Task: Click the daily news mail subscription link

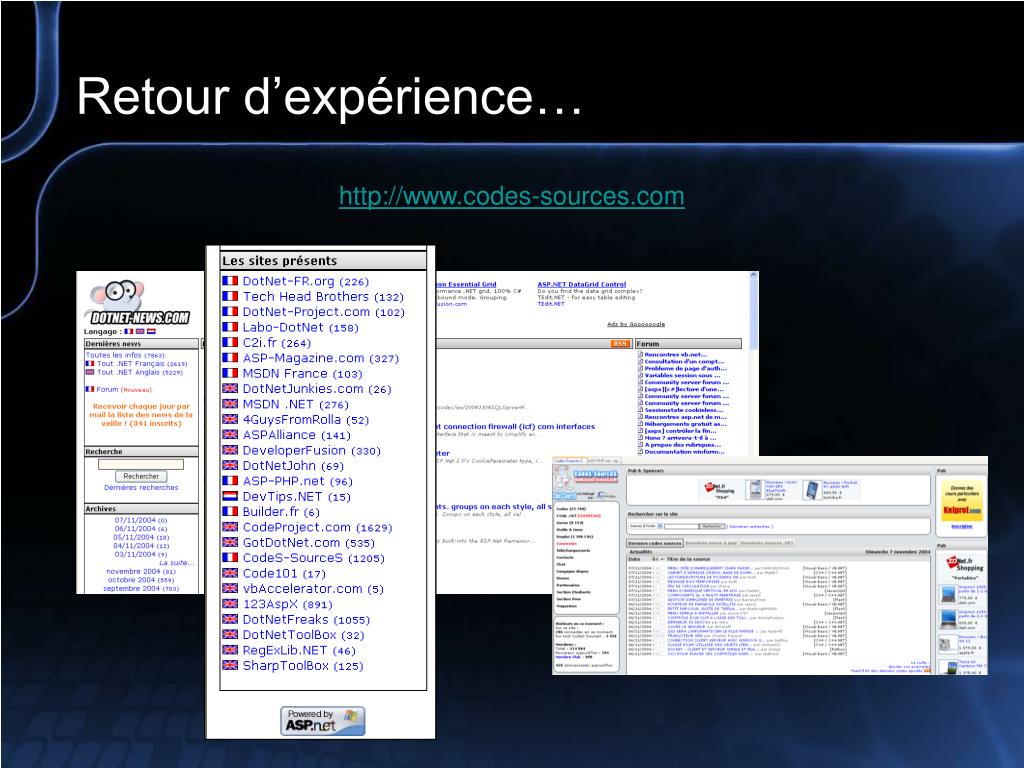Action: click(141, 415)
